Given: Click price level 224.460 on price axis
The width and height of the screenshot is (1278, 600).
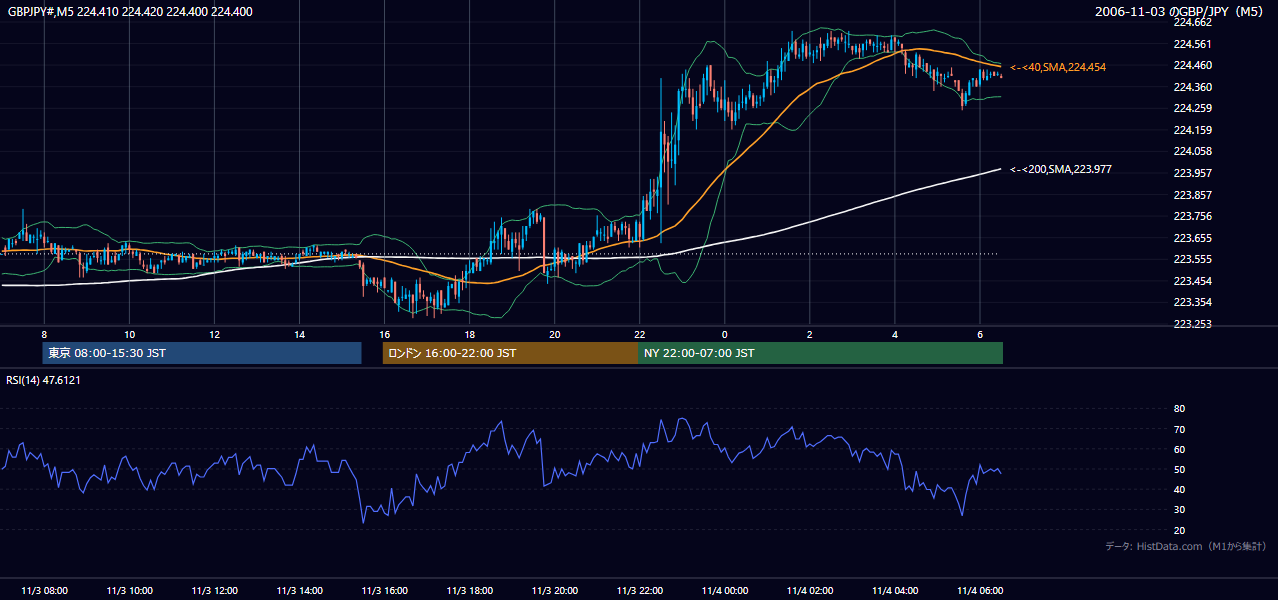Looking at the screenshot, I should [x=1192, y=65].
